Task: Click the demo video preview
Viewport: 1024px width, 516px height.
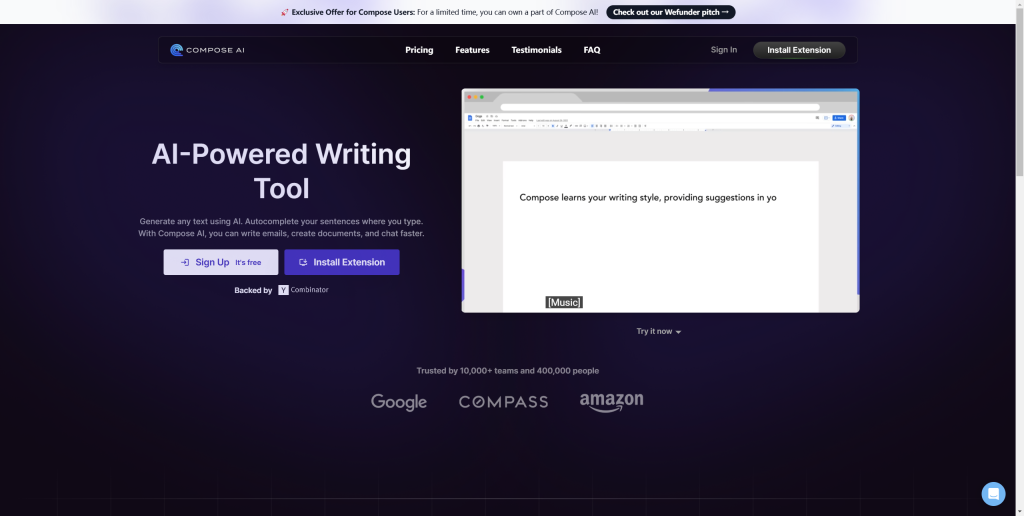Action: pyautogui.click(x=660, y=201)
